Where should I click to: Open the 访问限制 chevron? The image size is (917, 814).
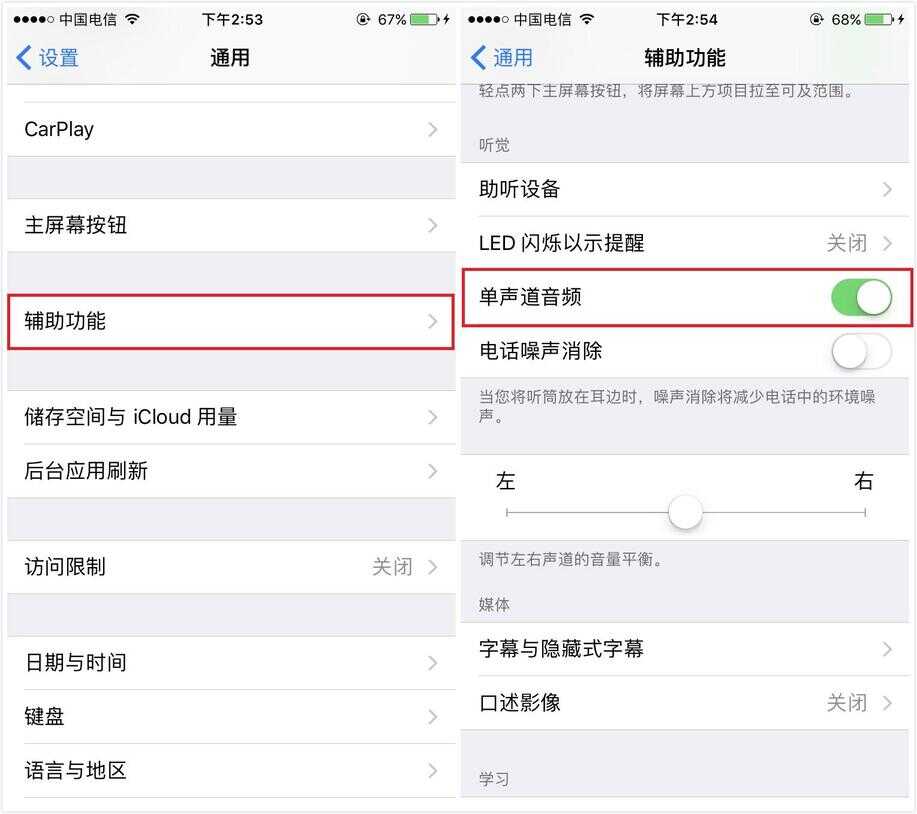[433, 567]
